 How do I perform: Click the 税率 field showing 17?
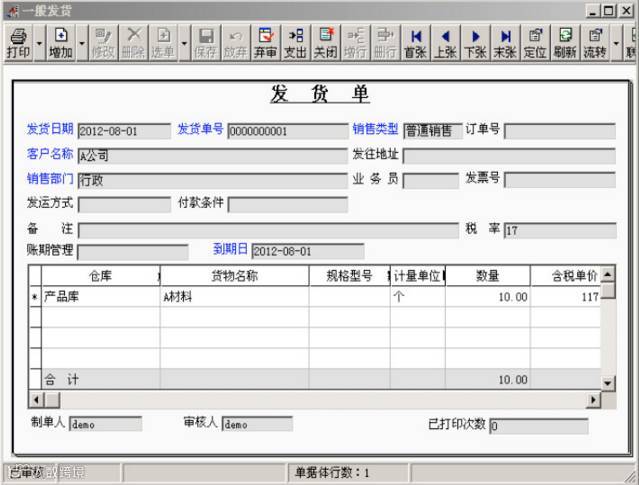click(560, 231)
